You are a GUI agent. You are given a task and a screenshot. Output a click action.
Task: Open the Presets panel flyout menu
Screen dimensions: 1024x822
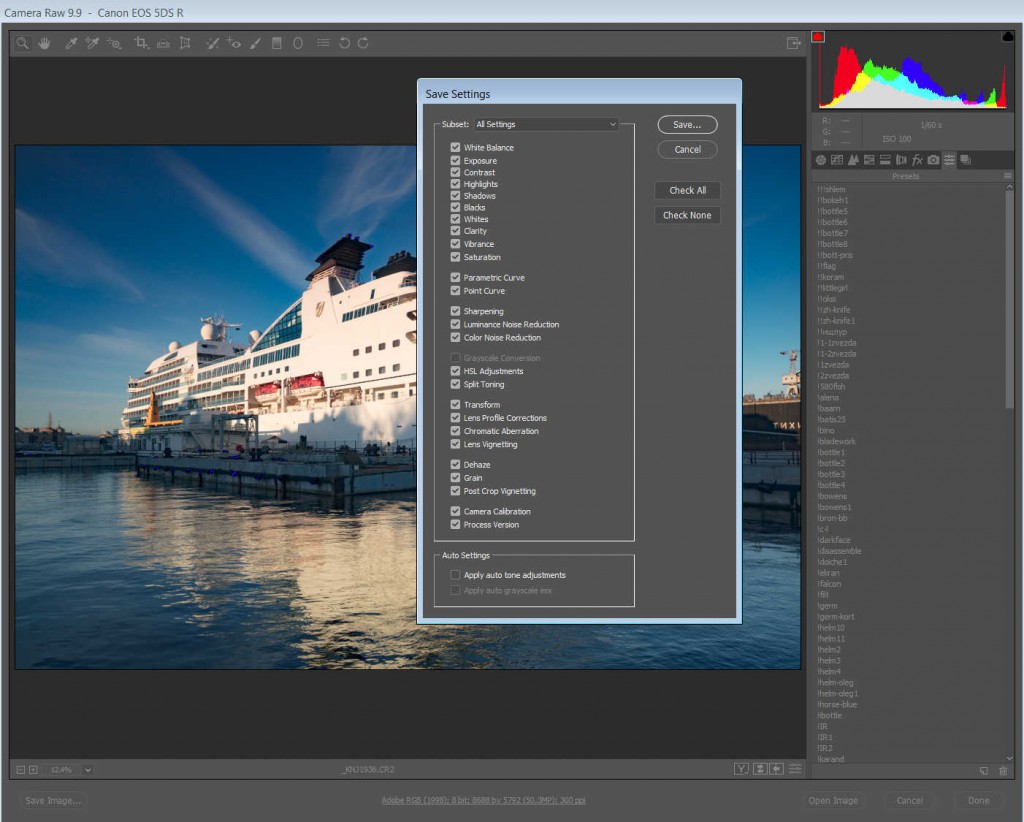1007,176
